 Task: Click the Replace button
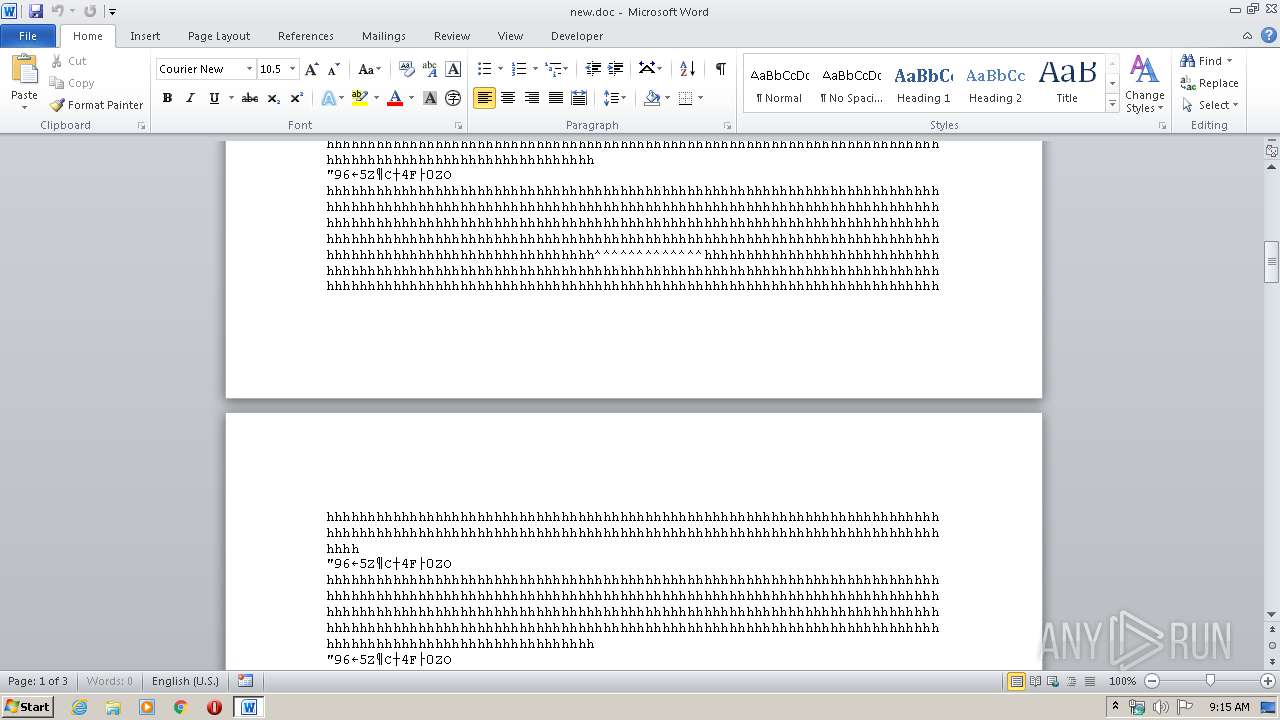click(1210, 83)
